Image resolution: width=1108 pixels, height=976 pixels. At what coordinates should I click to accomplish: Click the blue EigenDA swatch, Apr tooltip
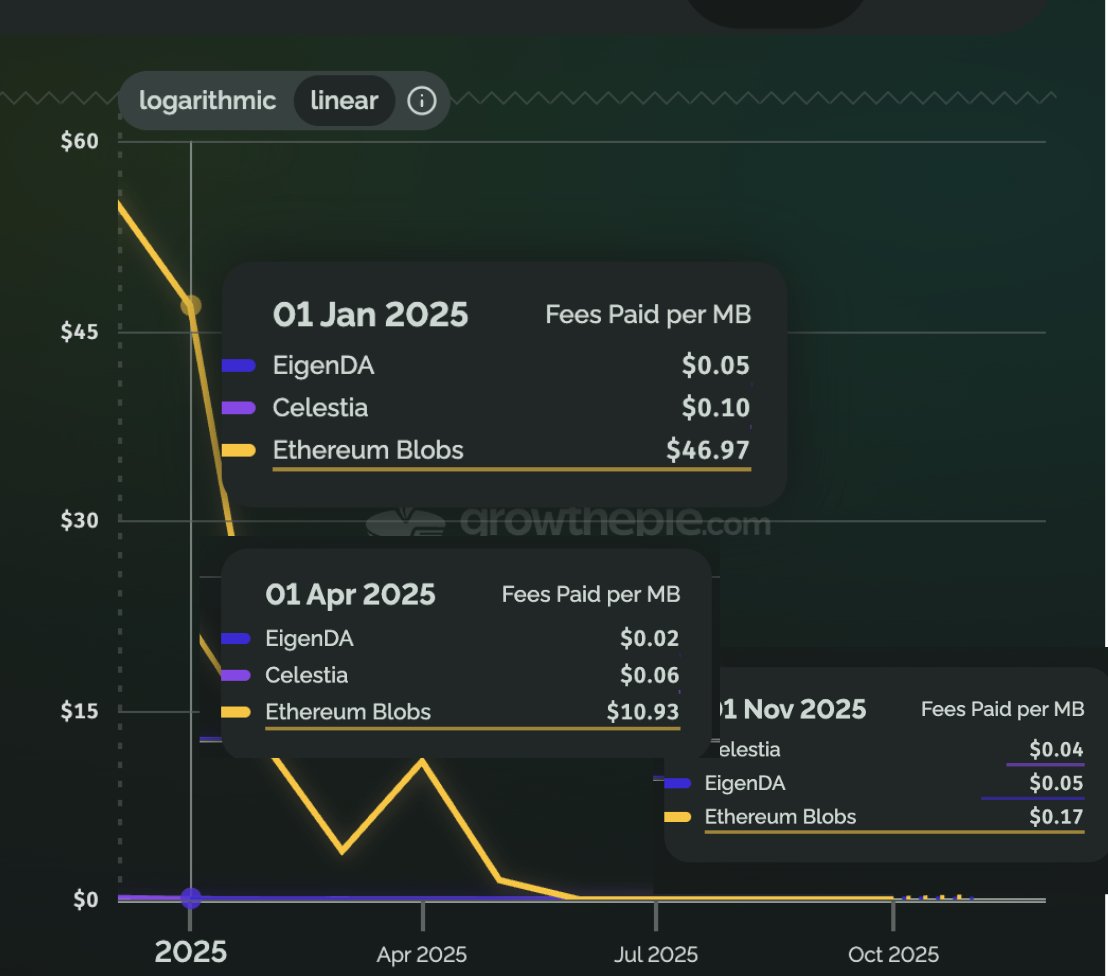point(236,638)
